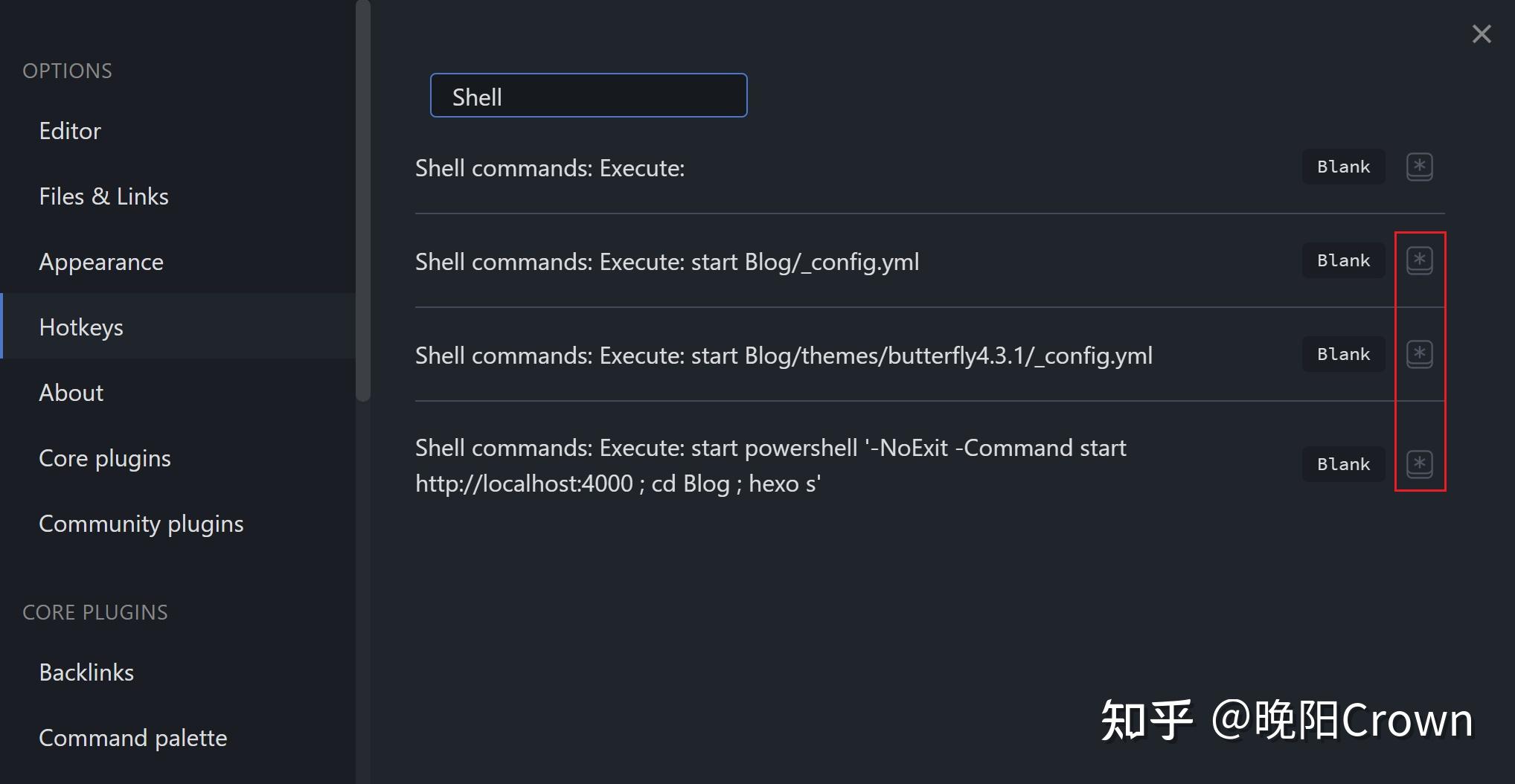The height and width of the screenshot is (784, 1515).
Task: Close the settings window with X
Action: 1481,34
